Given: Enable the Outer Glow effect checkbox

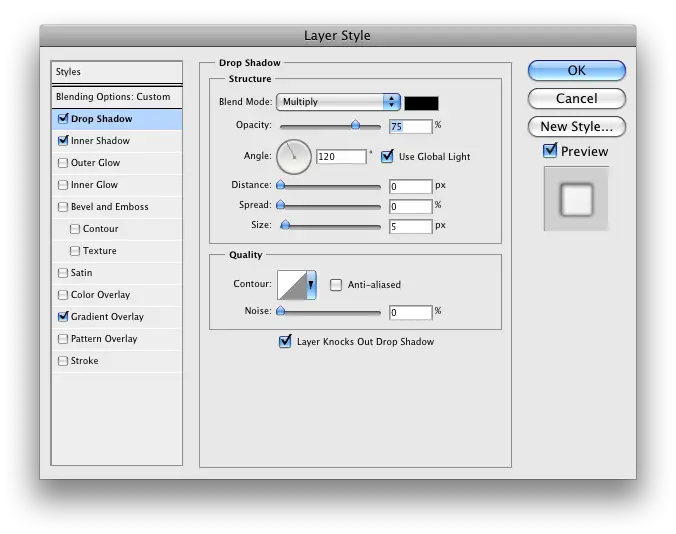Looking at the screenshot, I should 64,163.
